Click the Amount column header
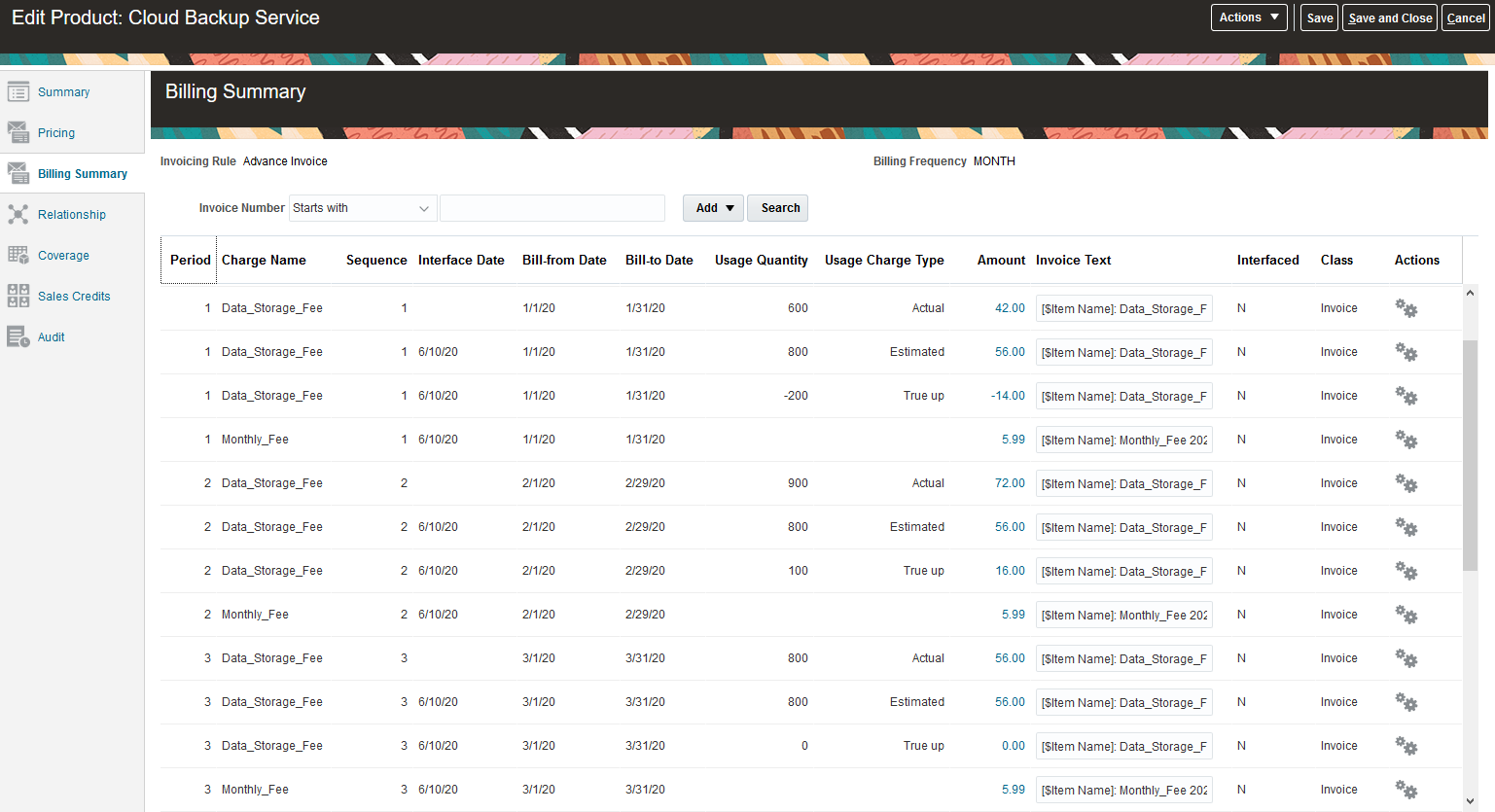This screenshot has height=812, width=1495. 1002,260
